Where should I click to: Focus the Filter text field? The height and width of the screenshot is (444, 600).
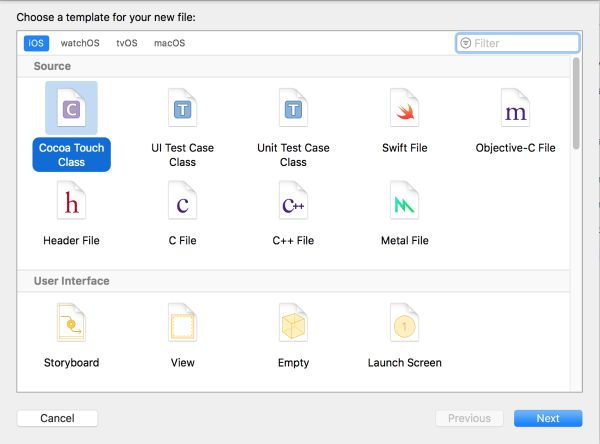(518, 43)
